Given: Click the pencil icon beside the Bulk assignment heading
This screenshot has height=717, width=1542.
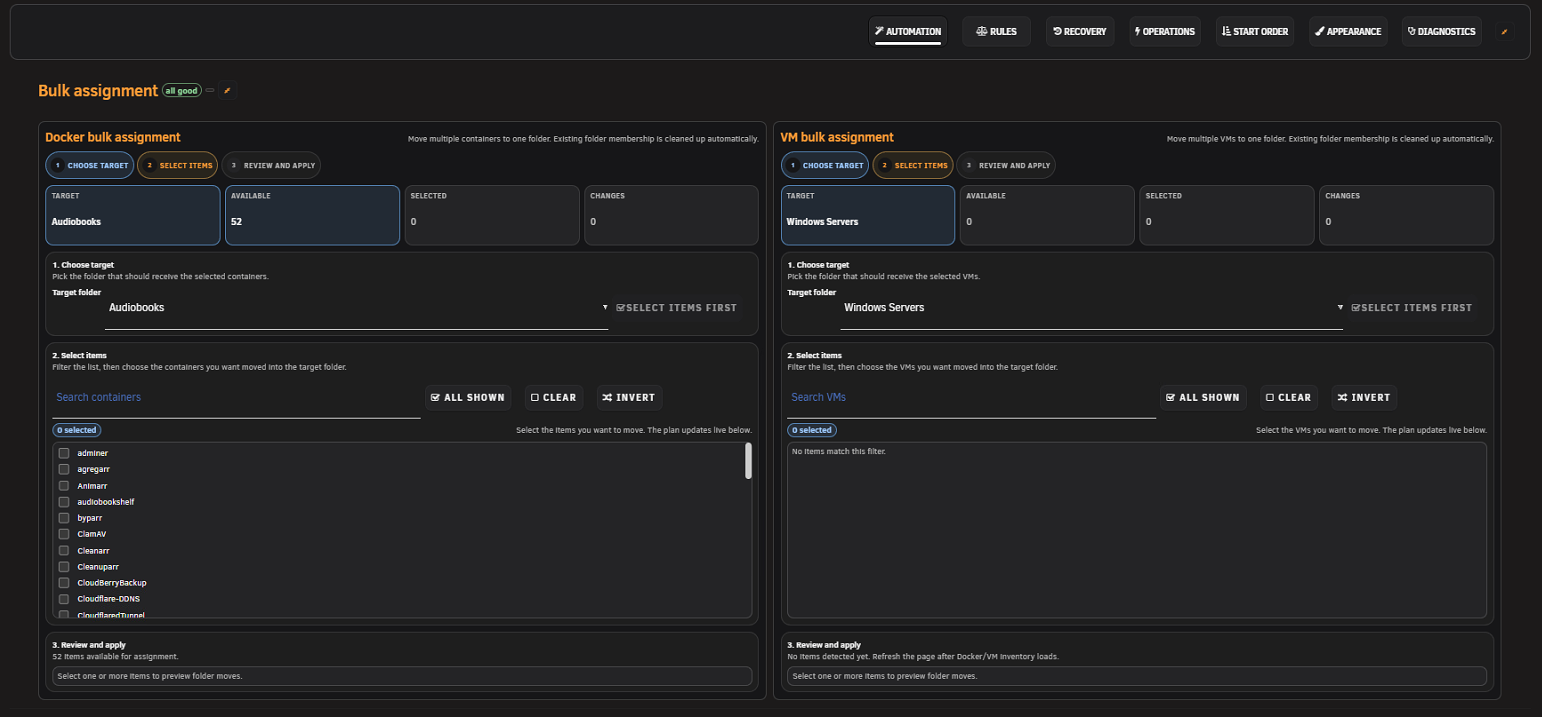Looking at the screenshot, I should pos(227,91).
